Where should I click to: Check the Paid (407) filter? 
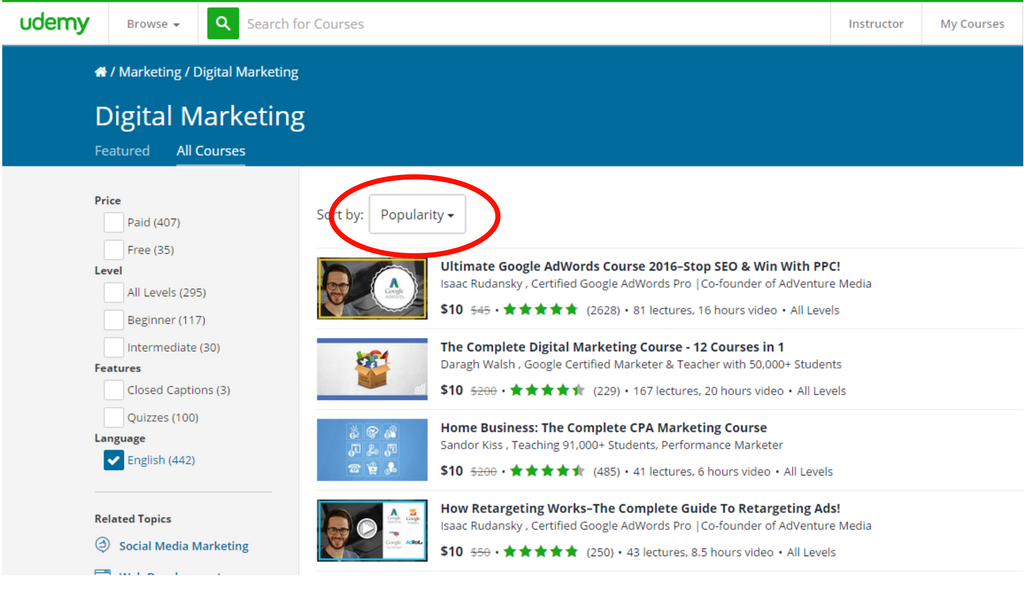coord(114,222)
